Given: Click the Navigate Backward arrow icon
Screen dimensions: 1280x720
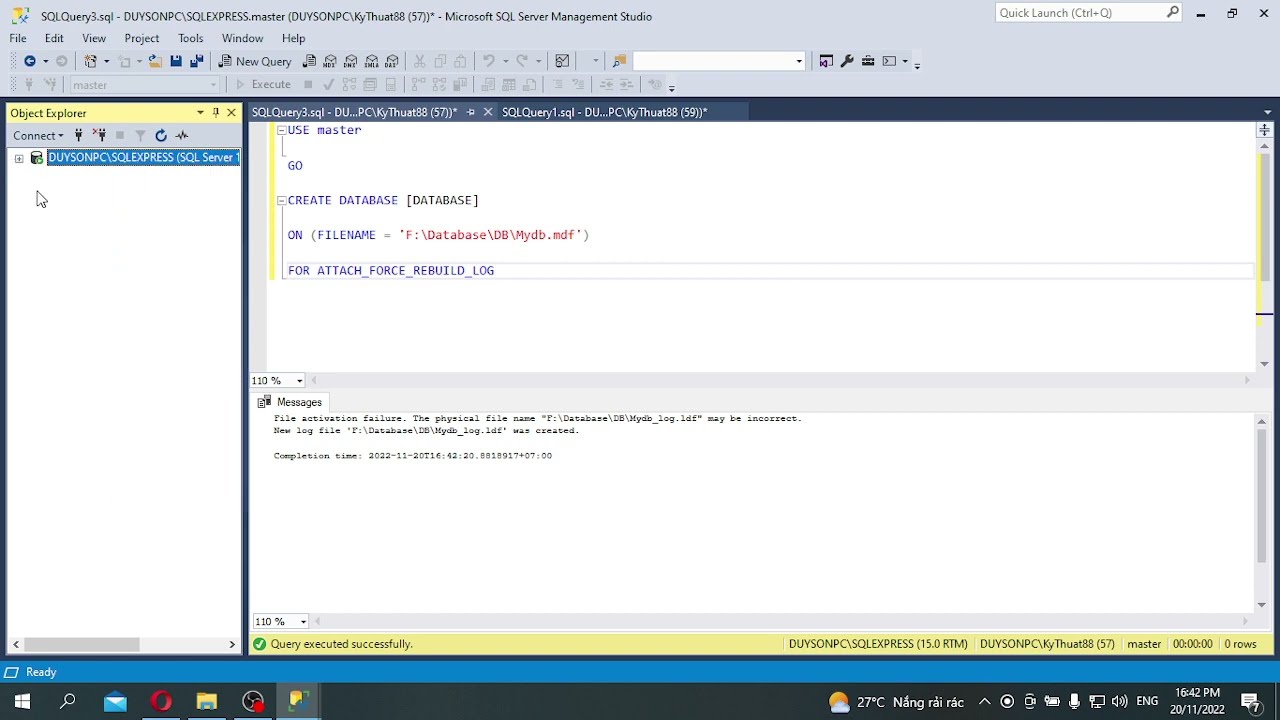Looking at the screenshot, I should click(30, 61).
